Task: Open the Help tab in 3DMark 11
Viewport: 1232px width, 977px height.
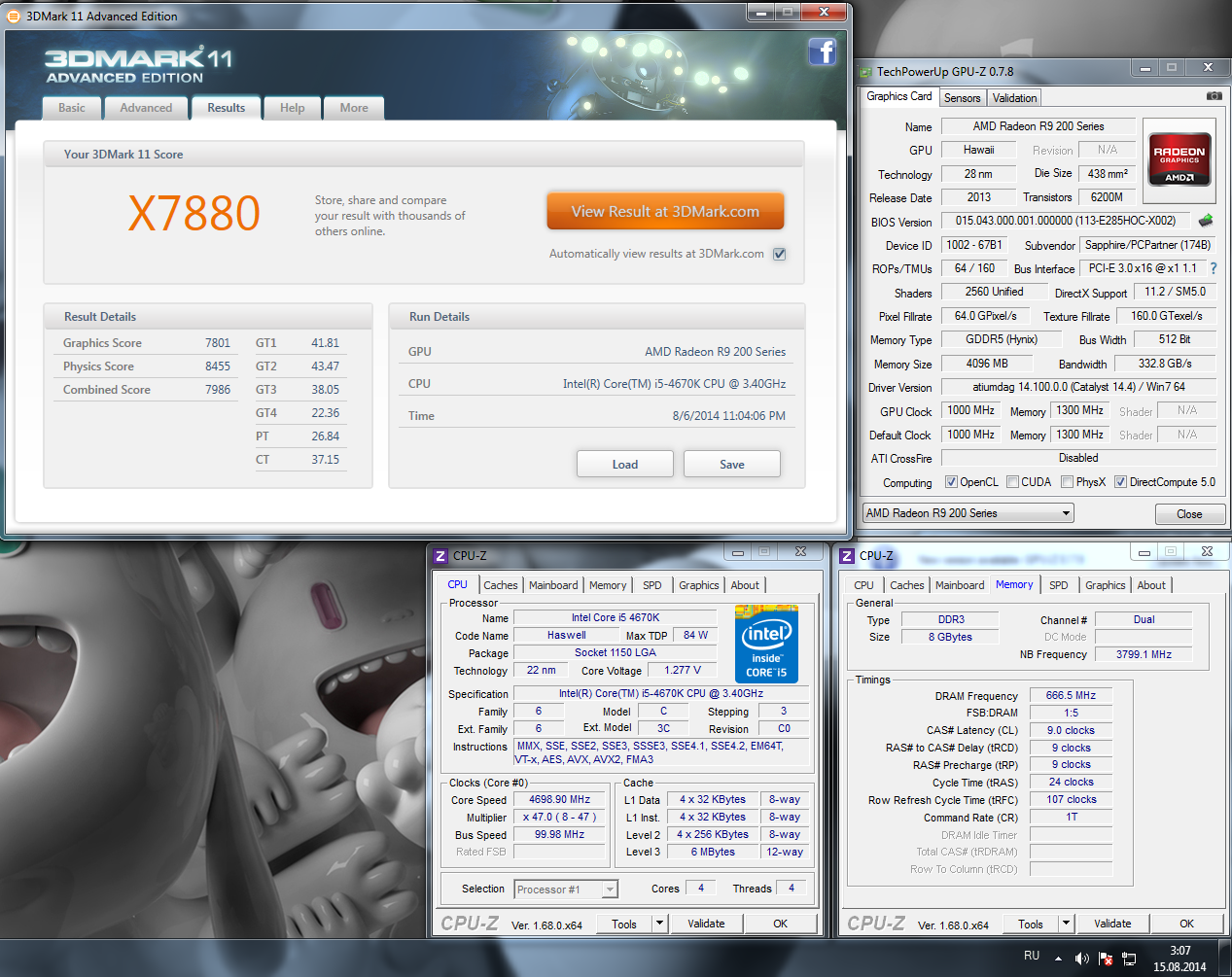Action: pos(293,108)
